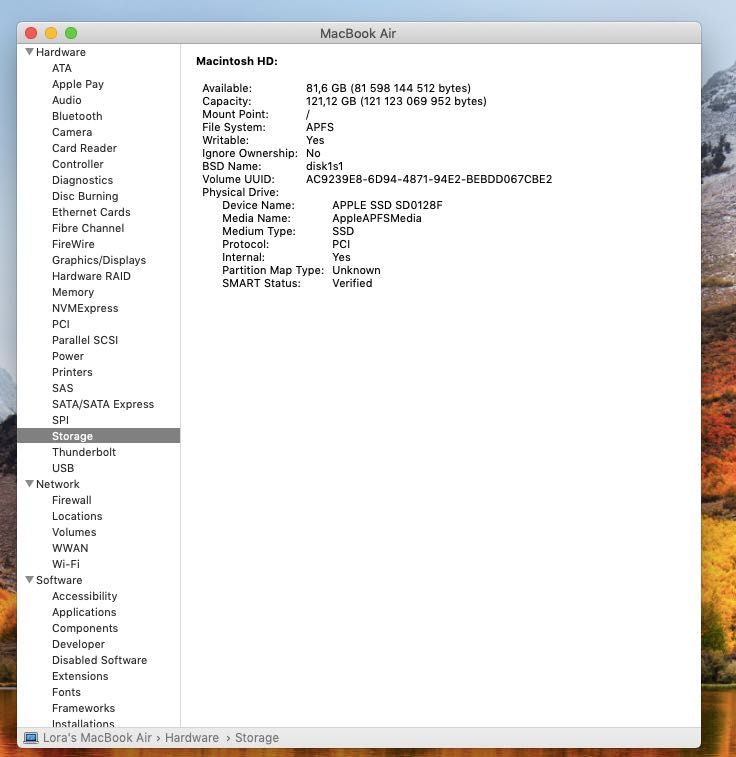Click the green zoom button
This screenshot has height=757, width=736.
point(71,33)
